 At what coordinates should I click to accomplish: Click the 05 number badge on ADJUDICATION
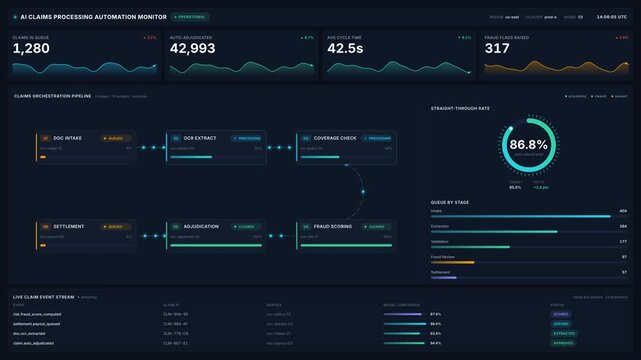point(175,226)
